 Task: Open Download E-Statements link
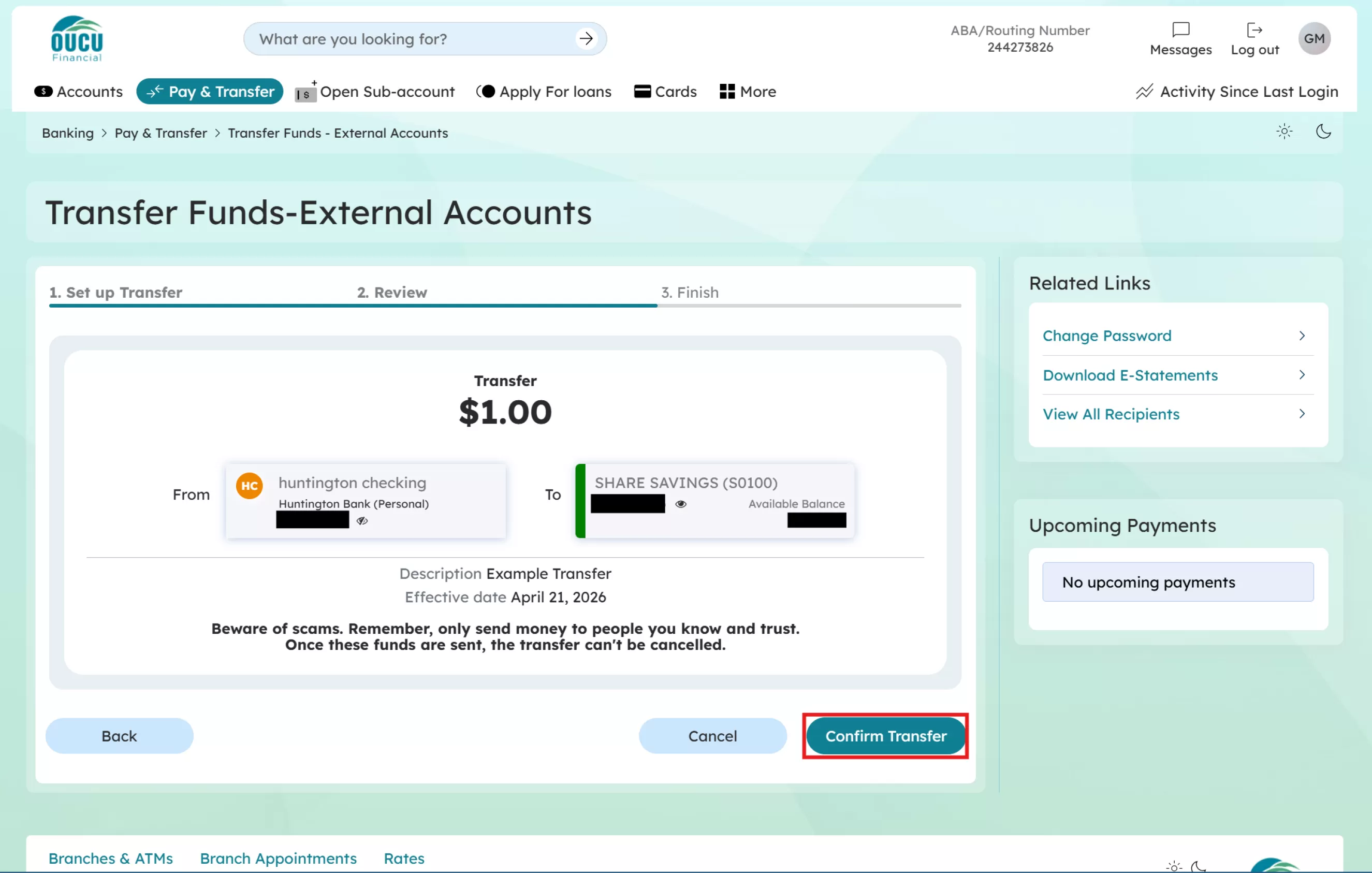coord(1130,375)
